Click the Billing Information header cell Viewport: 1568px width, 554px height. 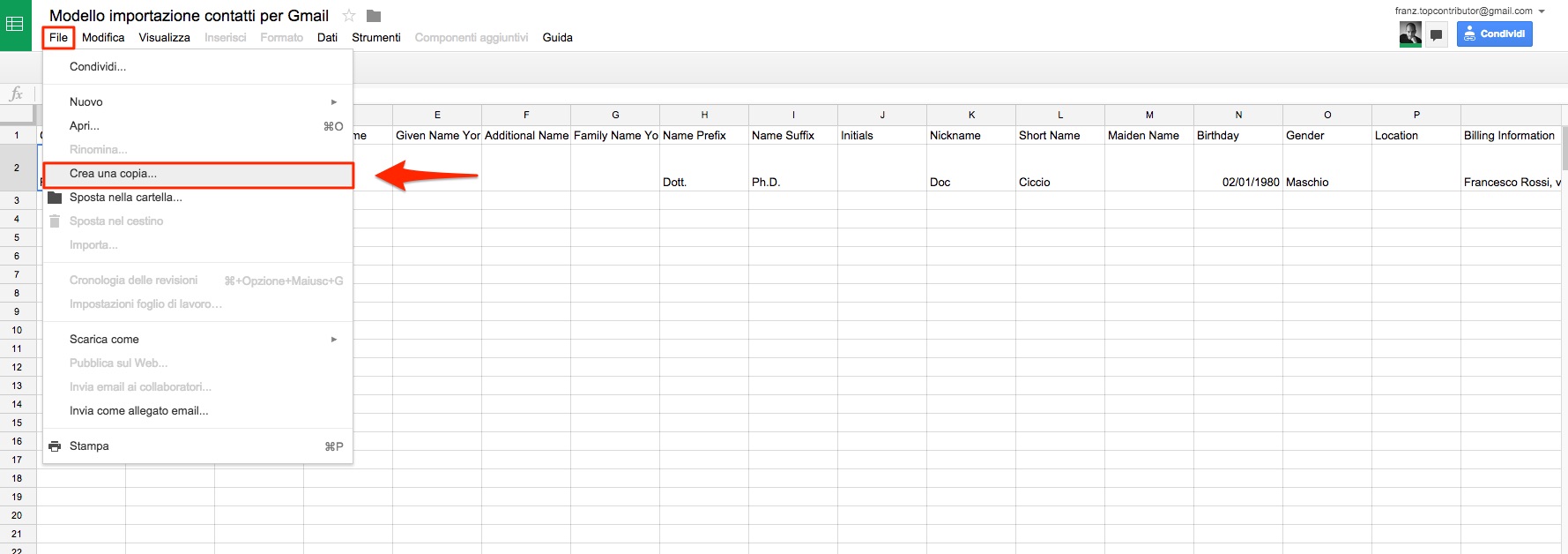[x=1511, y=135]
